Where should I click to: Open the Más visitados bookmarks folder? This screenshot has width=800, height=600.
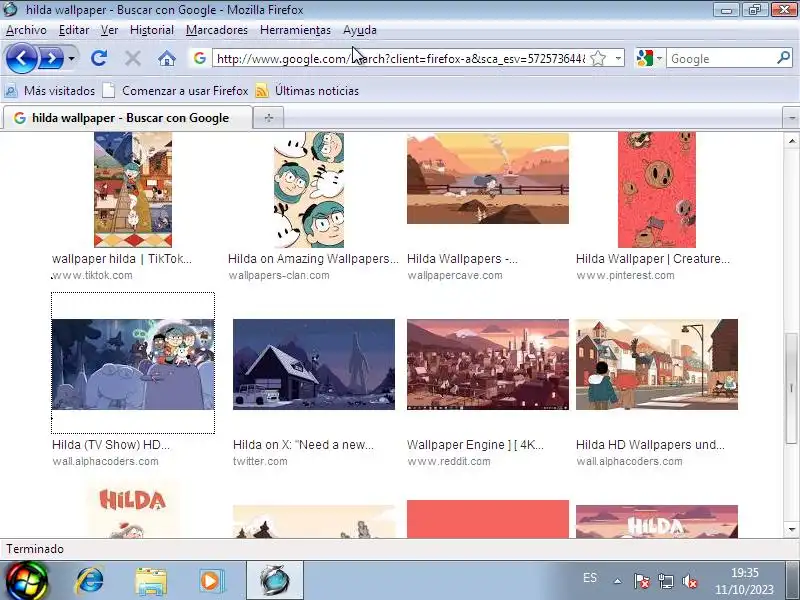point(49,91)
